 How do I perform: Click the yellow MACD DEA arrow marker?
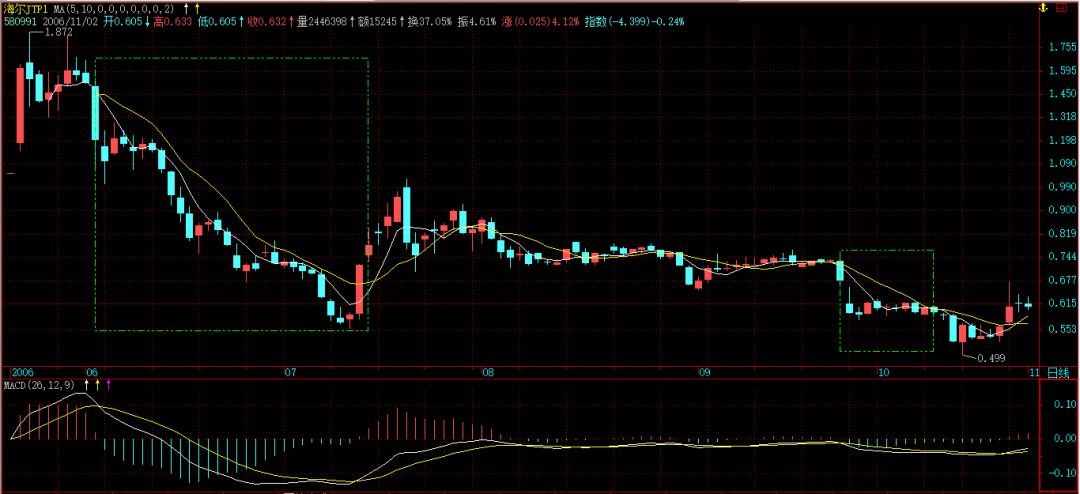click(97, 385)
